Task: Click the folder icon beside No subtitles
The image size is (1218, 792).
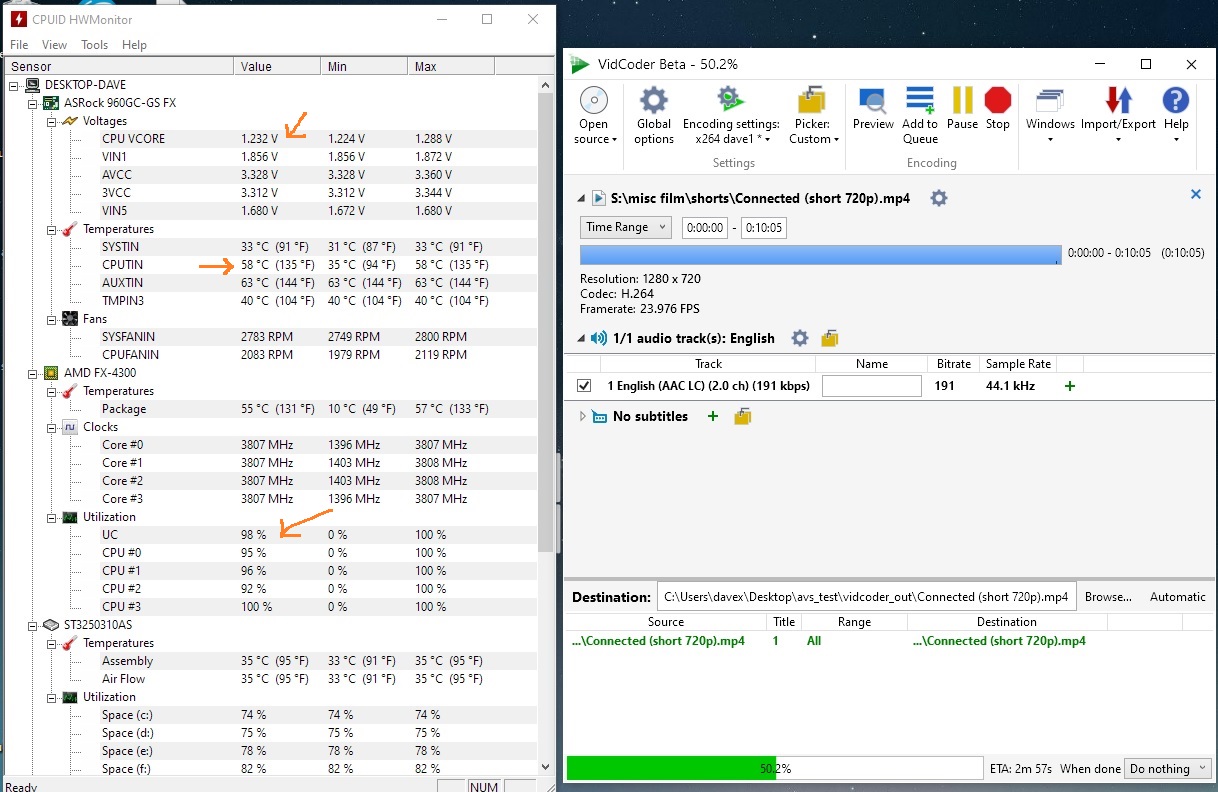Action: click(742, 416)
